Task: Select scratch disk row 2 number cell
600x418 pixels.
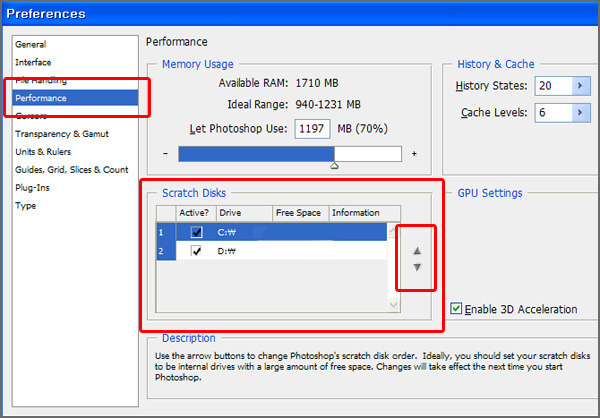Action: pos(166,251)
